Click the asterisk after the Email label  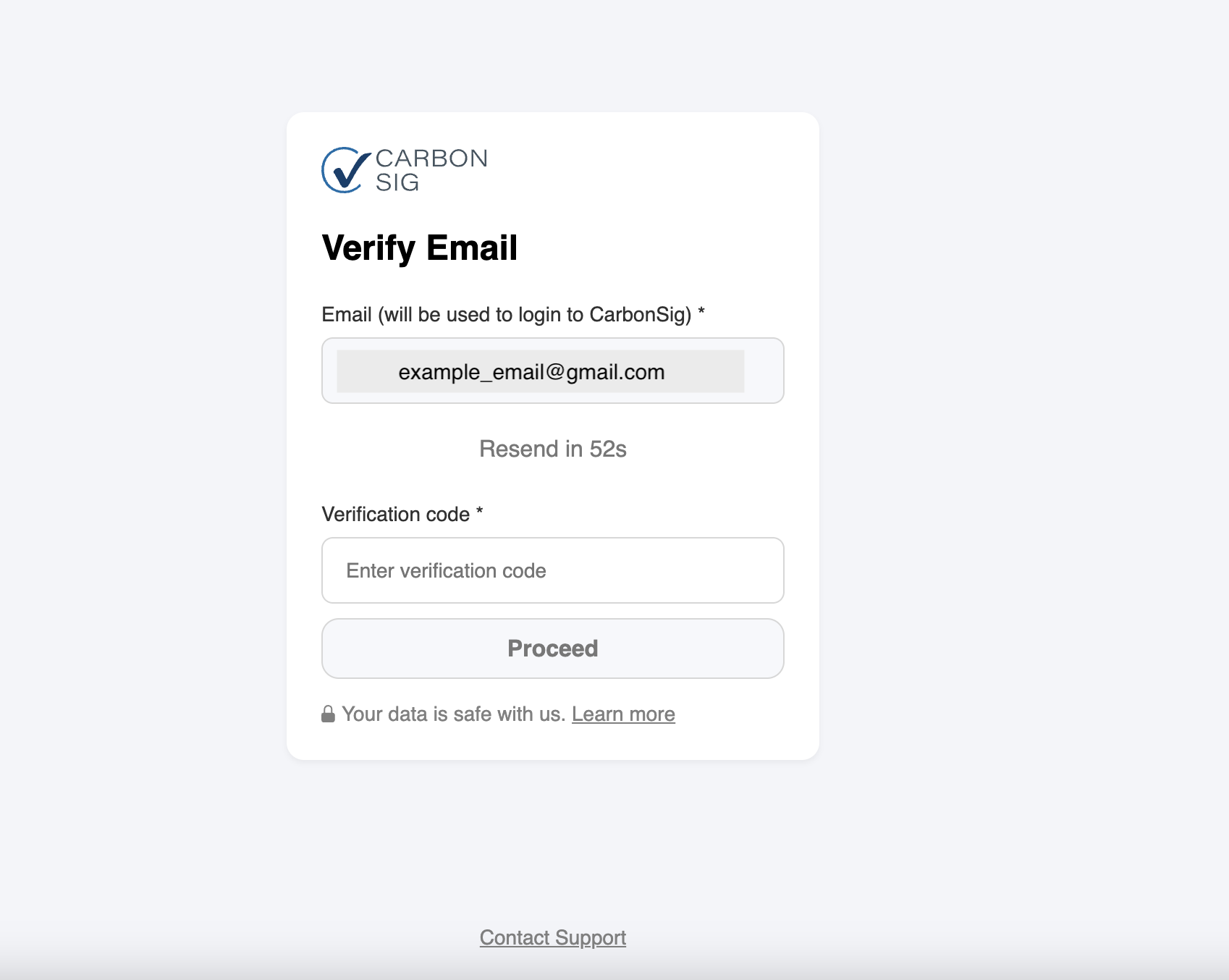click(x=701, y=312)
